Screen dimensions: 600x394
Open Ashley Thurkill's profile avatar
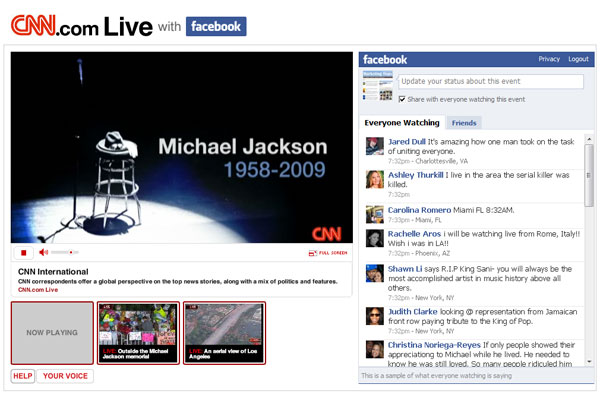375,179
